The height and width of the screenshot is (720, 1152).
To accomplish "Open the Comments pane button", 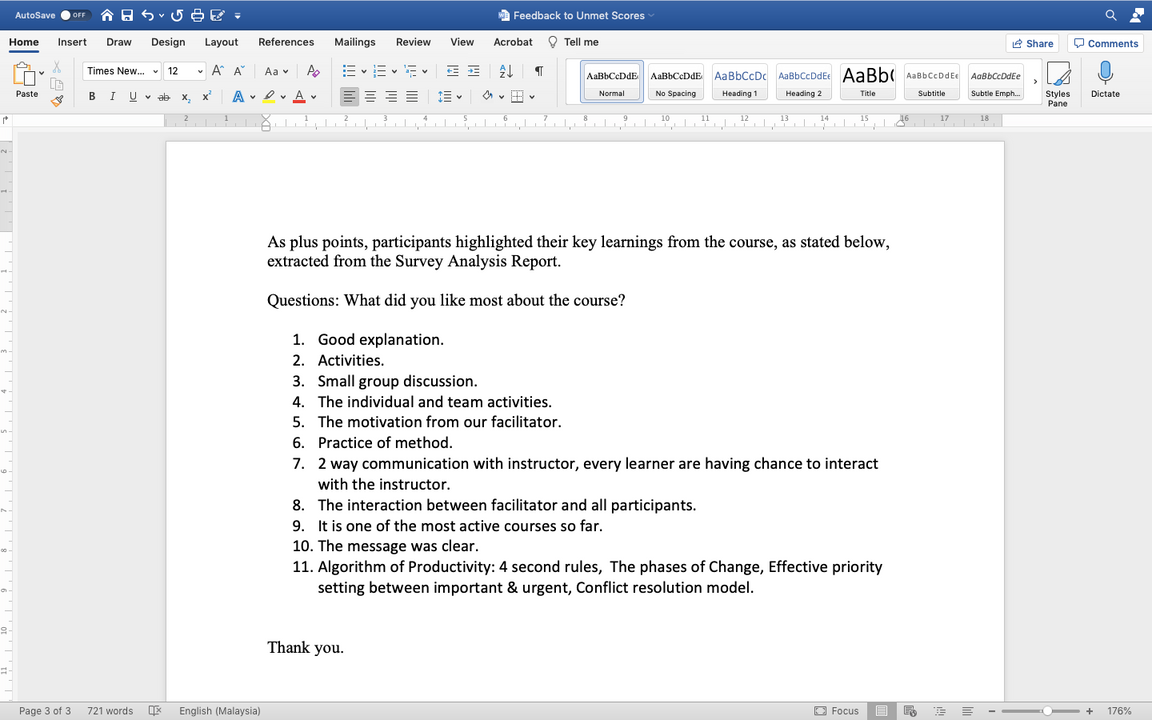I will point(1105,43).
